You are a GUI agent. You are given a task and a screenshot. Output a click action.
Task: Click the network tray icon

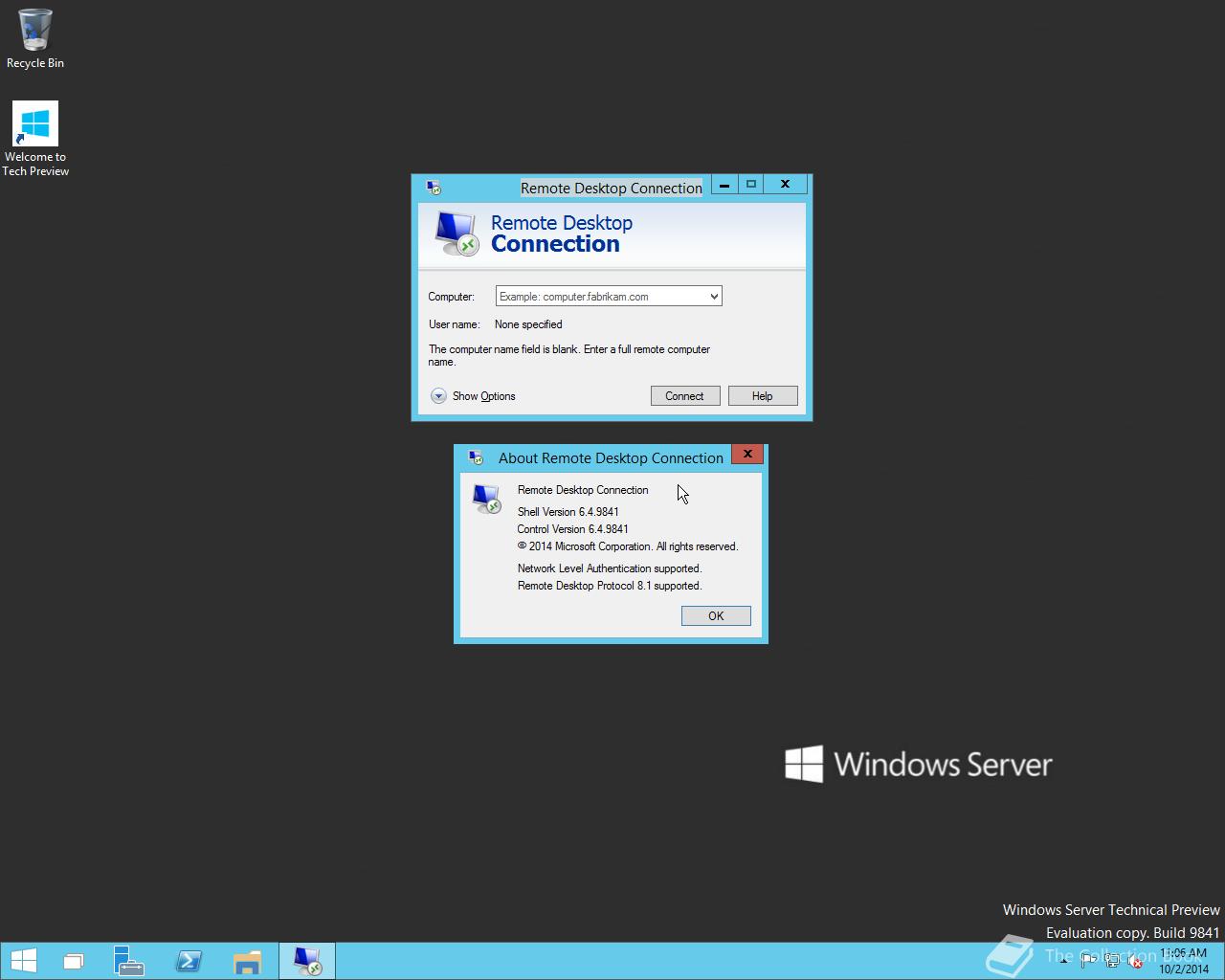tap(1112, 962)
